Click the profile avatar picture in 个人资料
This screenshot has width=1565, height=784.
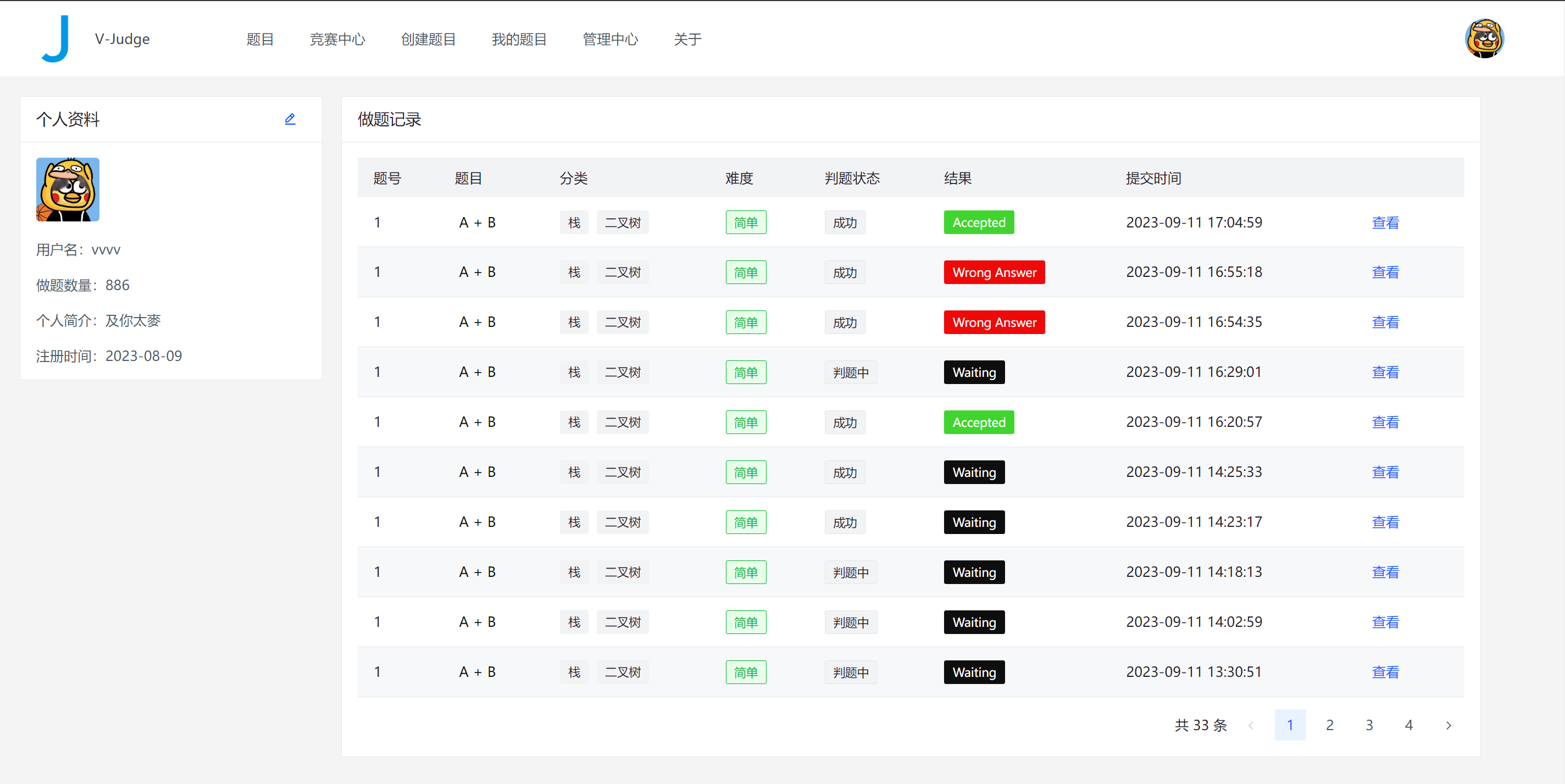[68, 190]
